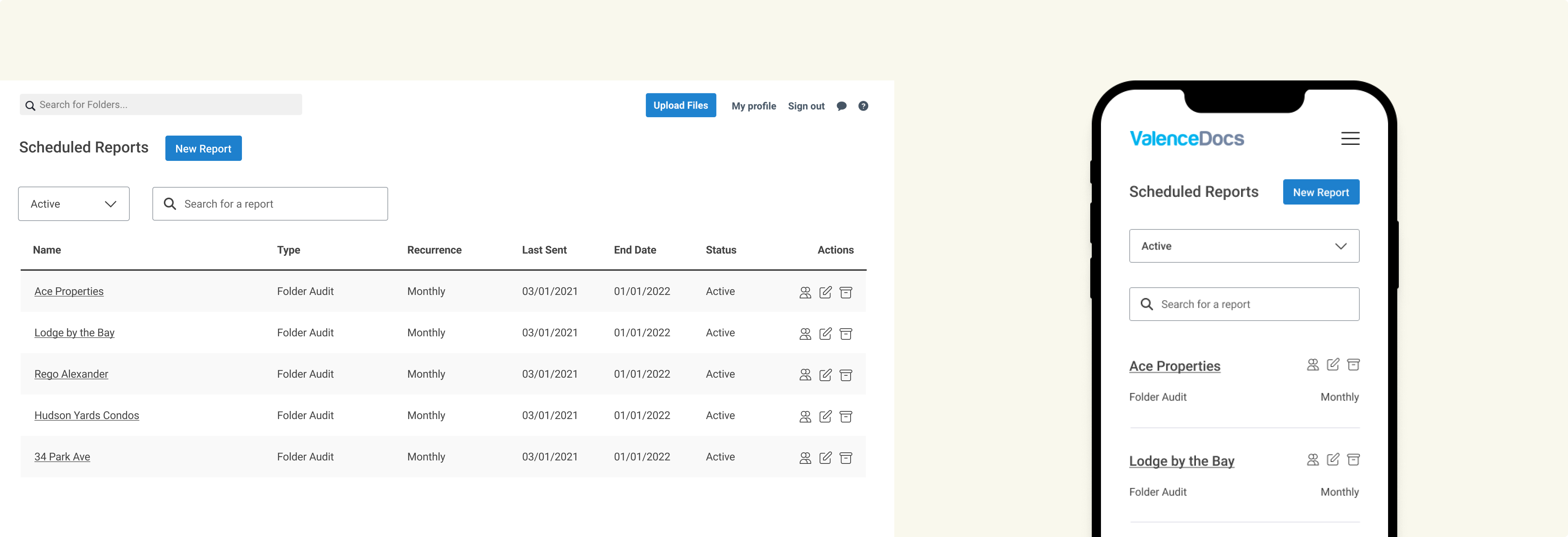This screenshot has height=537, width=1568.
Task: Edit the Hudson Yards Condos report
Action: (825, 416)
